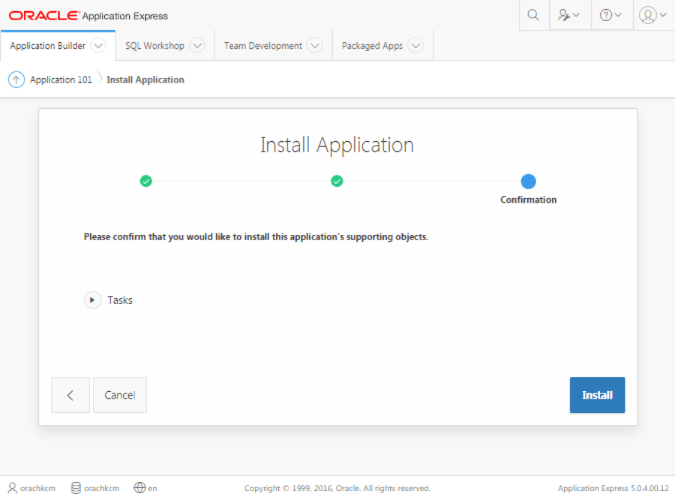
Task: Open Team Development dropdown arrow
Action: click(x=315, y=45)
